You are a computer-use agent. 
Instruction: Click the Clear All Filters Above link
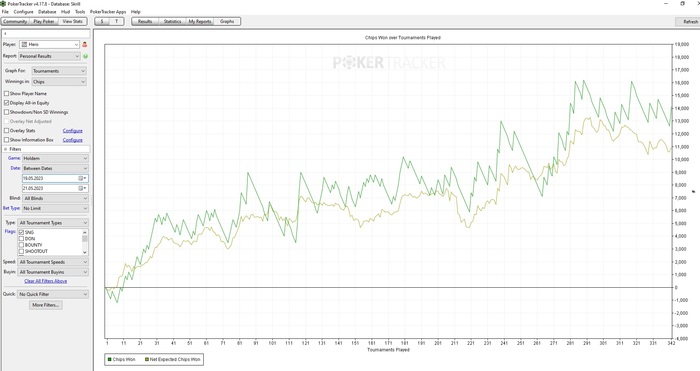click(x=46, y=281)
